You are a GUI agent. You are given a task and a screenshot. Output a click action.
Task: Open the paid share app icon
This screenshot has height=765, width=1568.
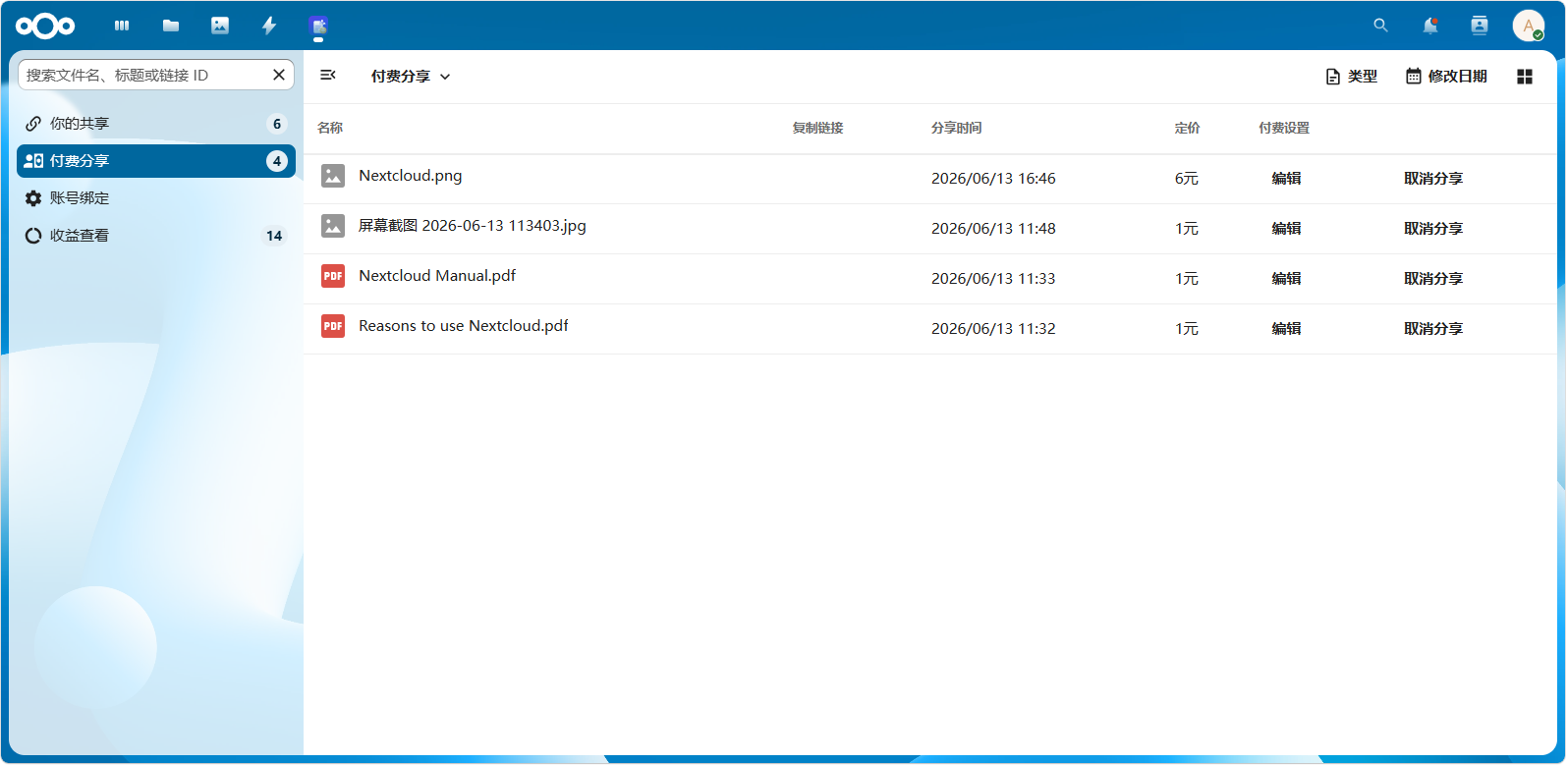point(318,26)
